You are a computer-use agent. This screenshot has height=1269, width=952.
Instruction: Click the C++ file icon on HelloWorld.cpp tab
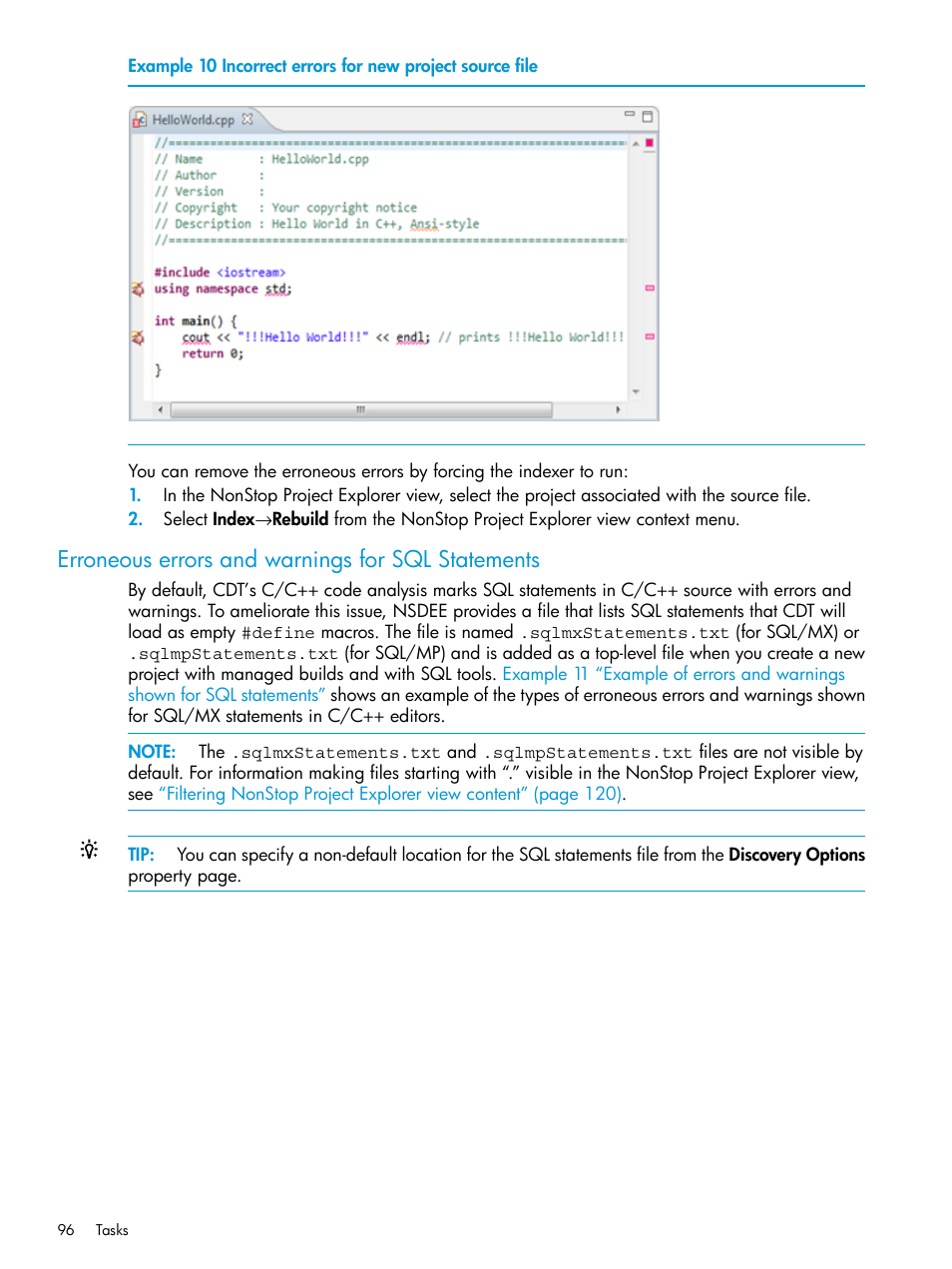click(x=140, y=120)
